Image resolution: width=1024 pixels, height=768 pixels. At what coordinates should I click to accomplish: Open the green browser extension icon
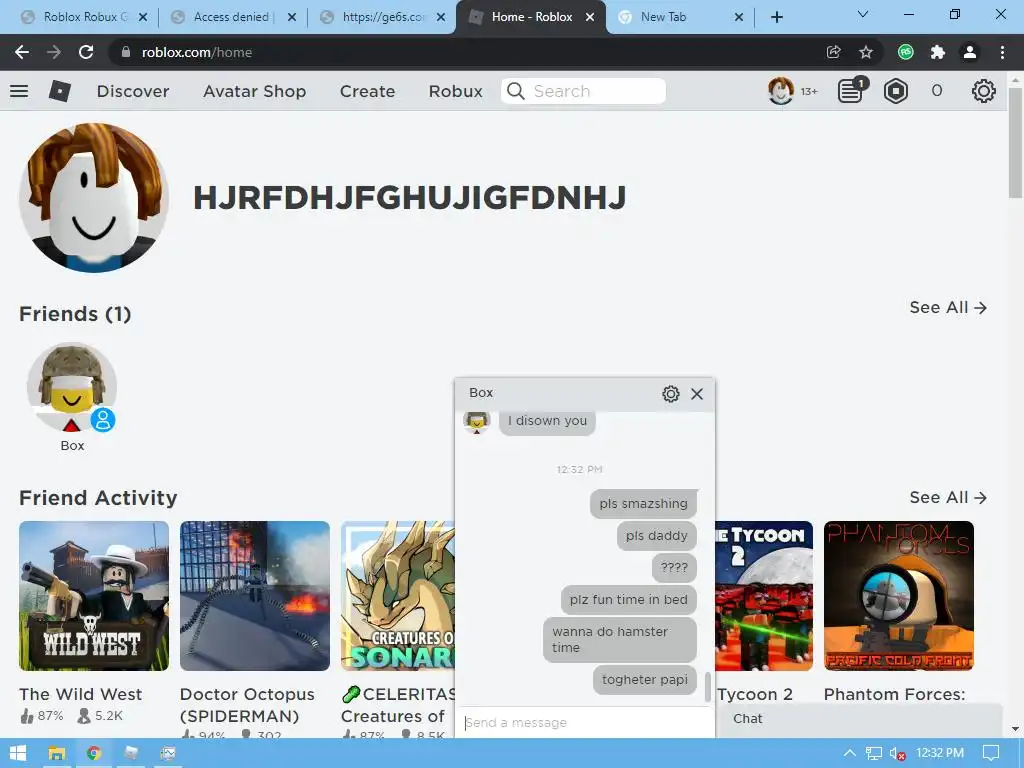tap(906, 52)
